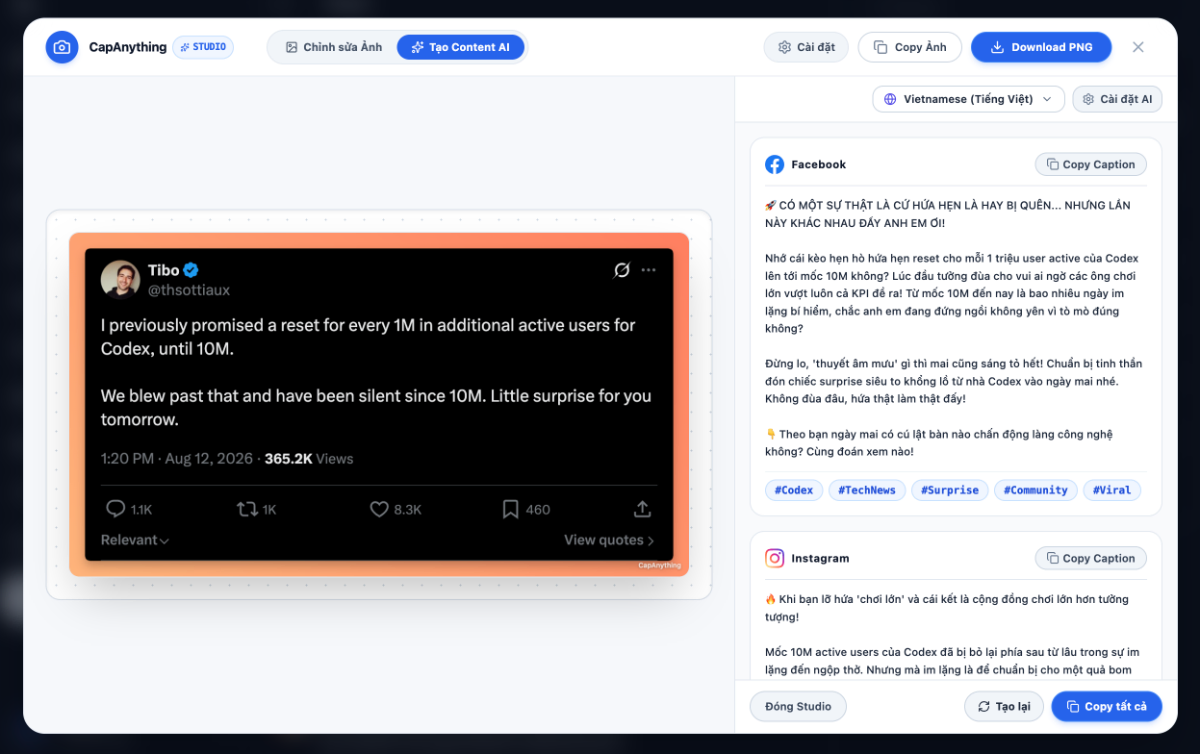Click the blue verified badge beside Tibo
This screenshot has height=754, width=1200.
point(192,270)
